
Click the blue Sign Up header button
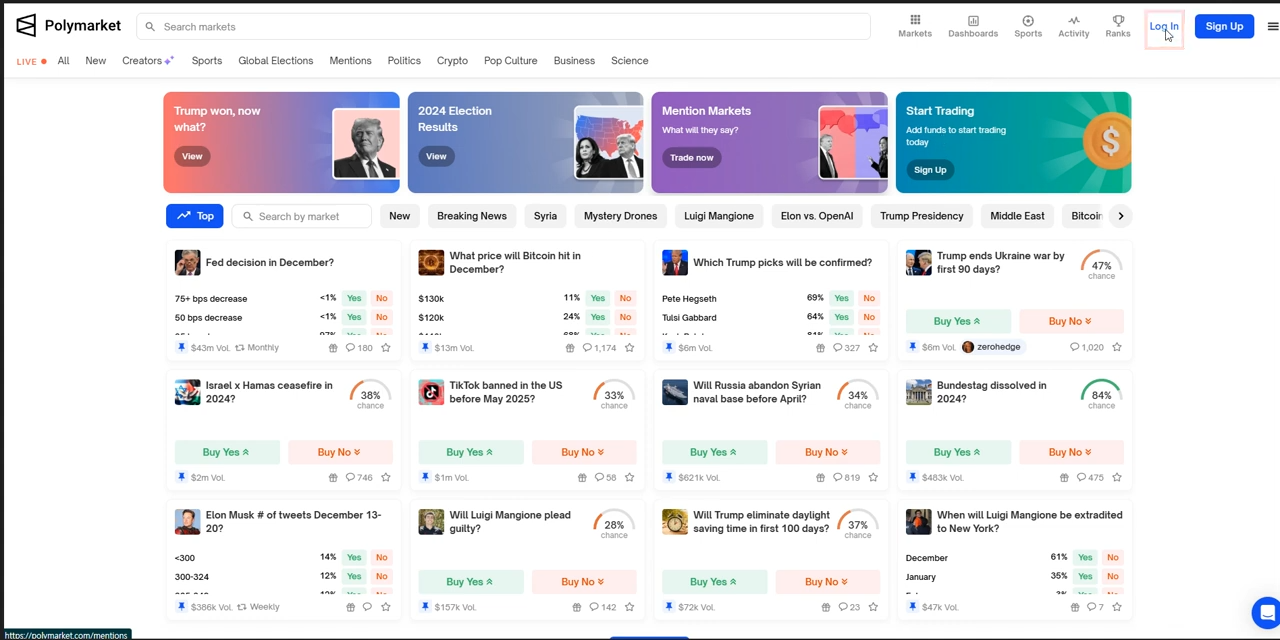pyautogui.click(x=1224, y=26)
